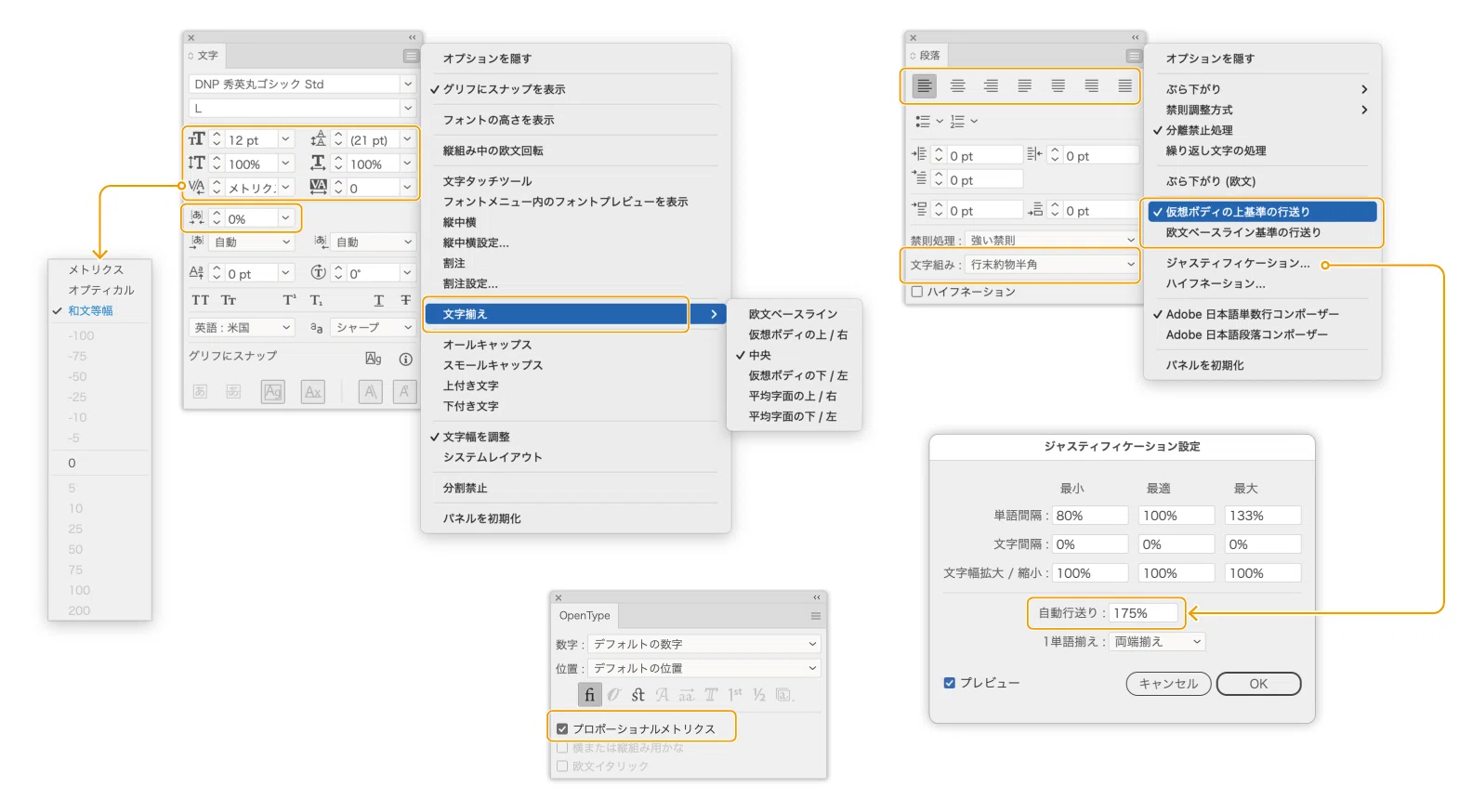Open the 段落 panel menu icon

tap(1133, 56)
